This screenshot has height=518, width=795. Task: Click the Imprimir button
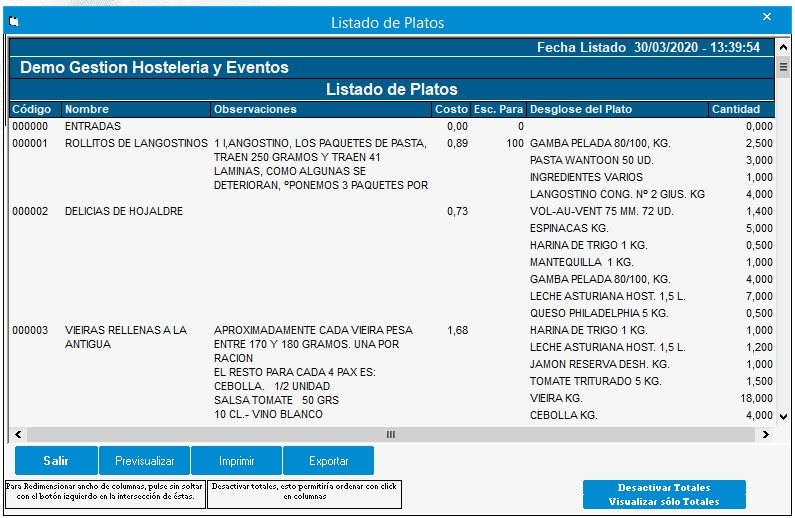[x=236, y=460]
